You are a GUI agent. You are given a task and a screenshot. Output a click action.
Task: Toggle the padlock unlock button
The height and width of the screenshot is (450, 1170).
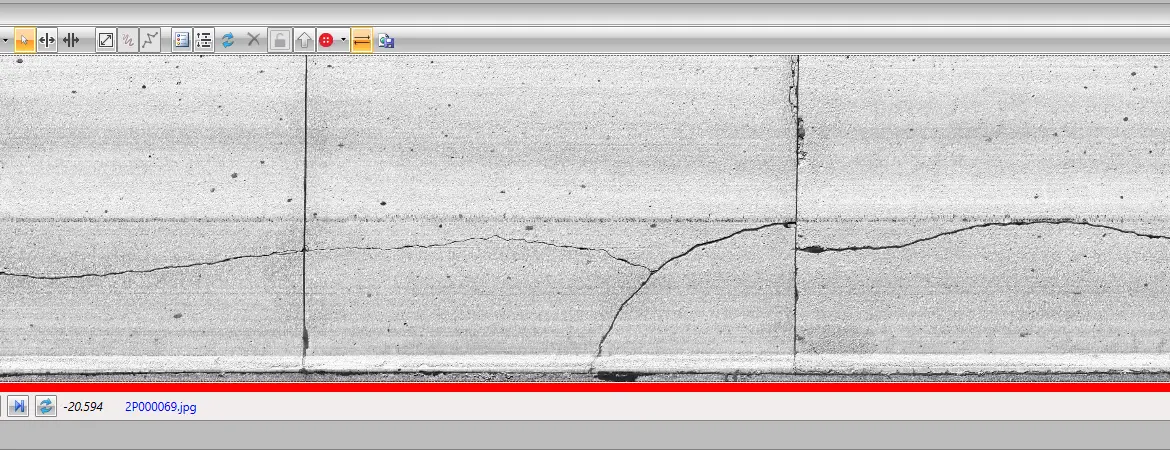pos(280,40)
